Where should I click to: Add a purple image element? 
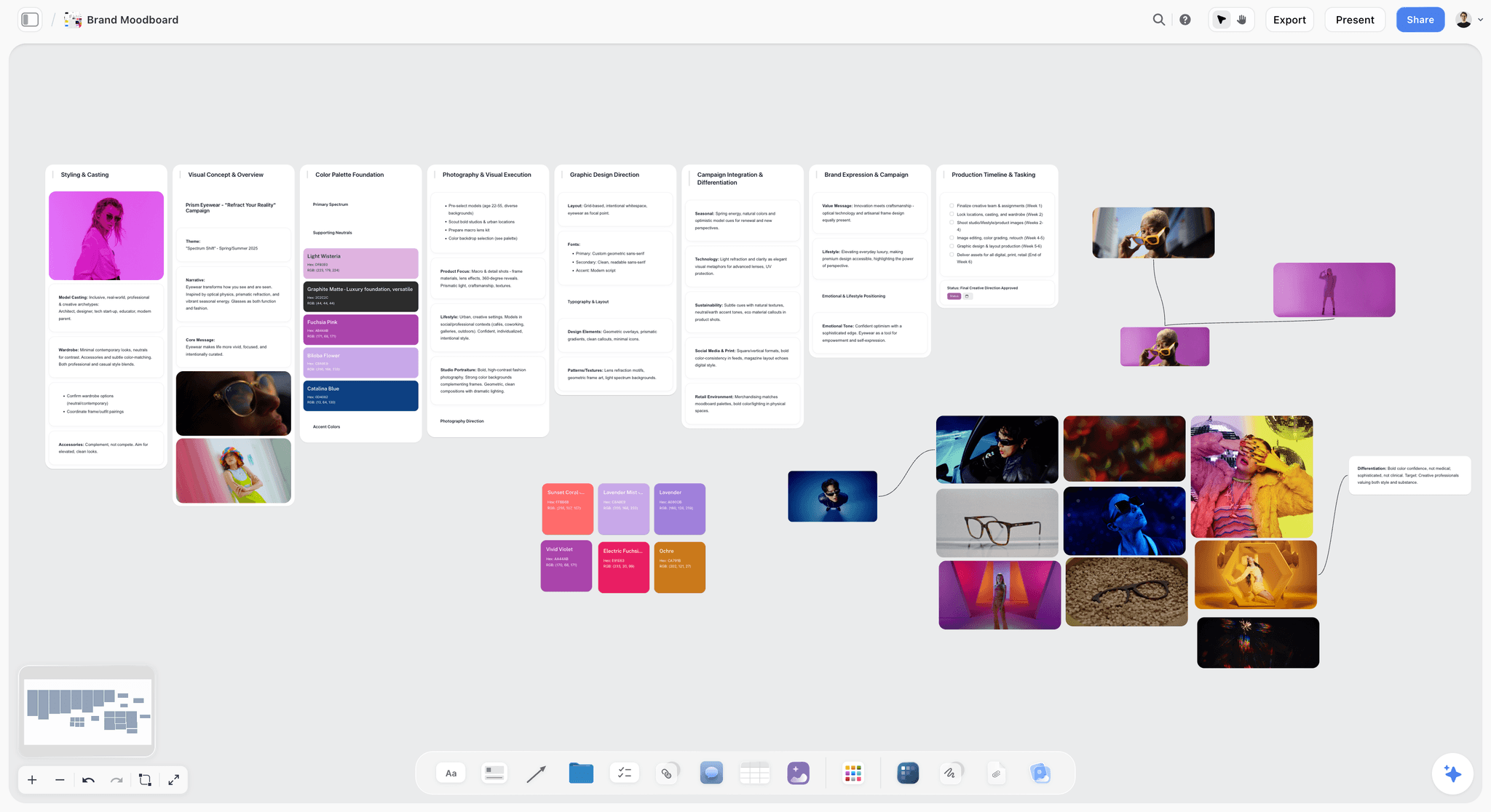point(799,773)
